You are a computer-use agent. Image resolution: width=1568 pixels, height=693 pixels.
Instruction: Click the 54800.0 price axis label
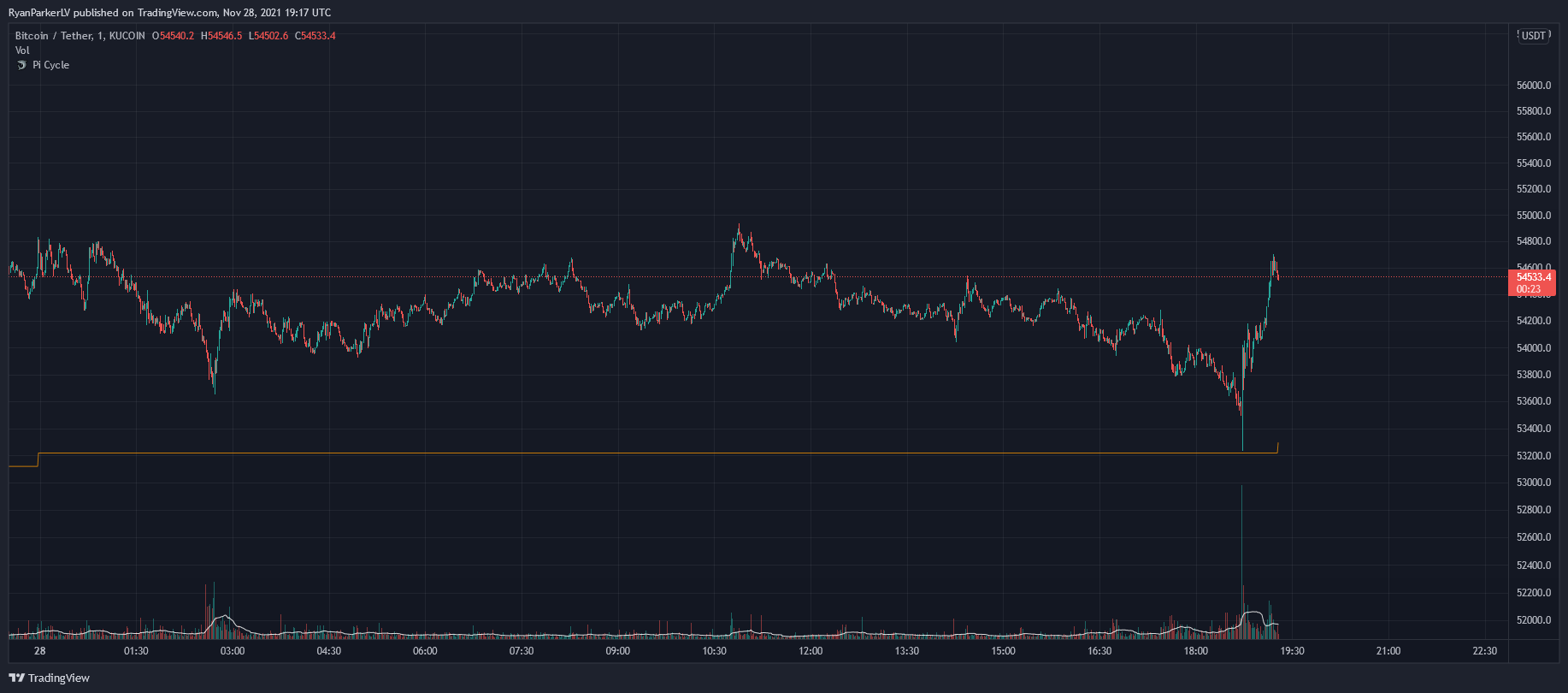coord(1533,242)
